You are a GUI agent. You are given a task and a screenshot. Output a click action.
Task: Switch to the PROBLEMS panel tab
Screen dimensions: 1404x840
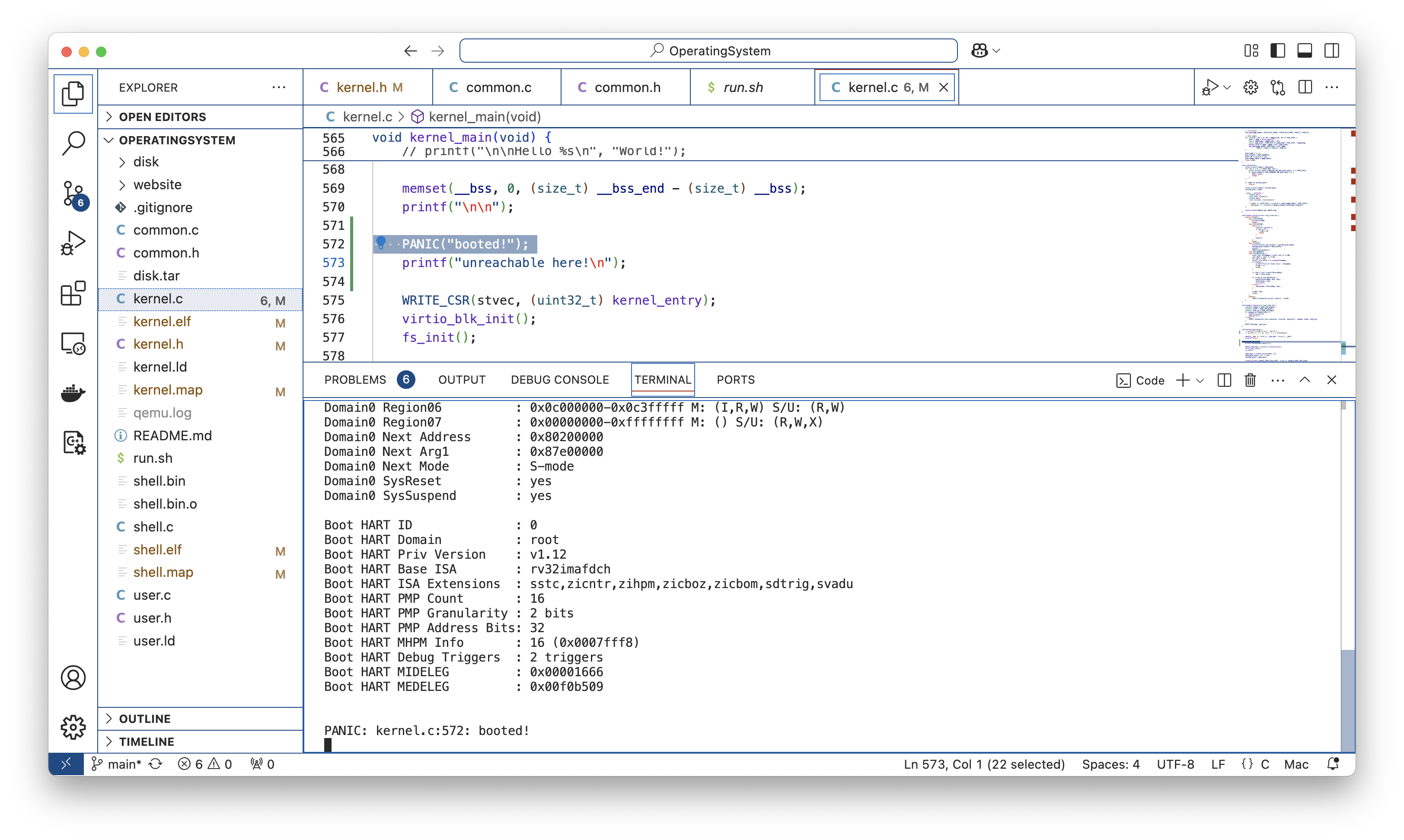pos(355,380)
